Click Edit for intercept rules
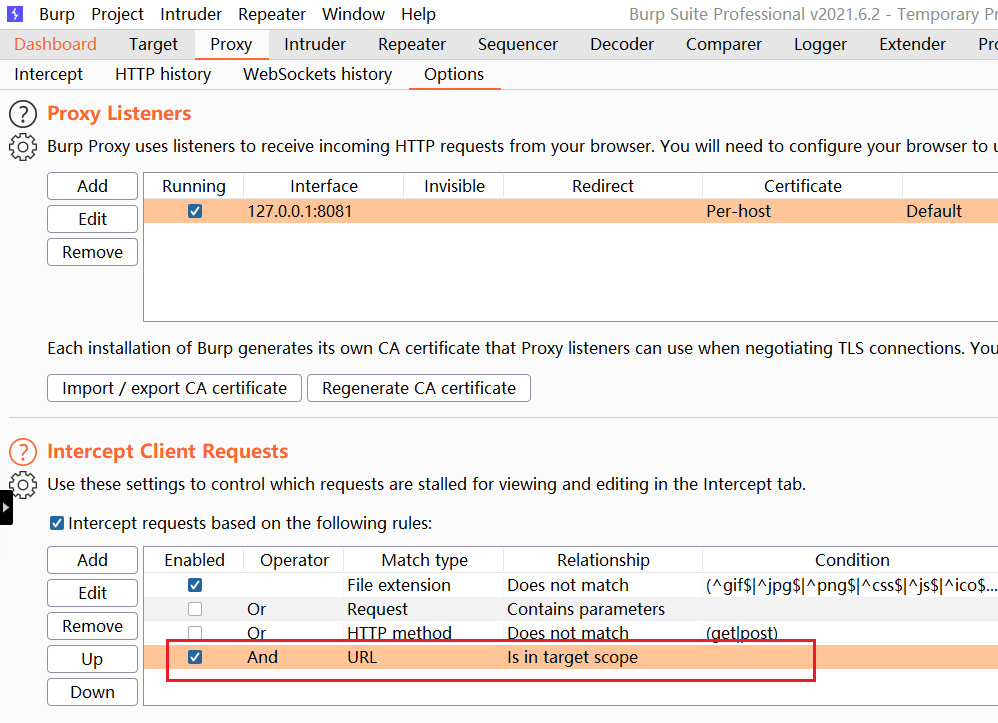 point(92,593)
